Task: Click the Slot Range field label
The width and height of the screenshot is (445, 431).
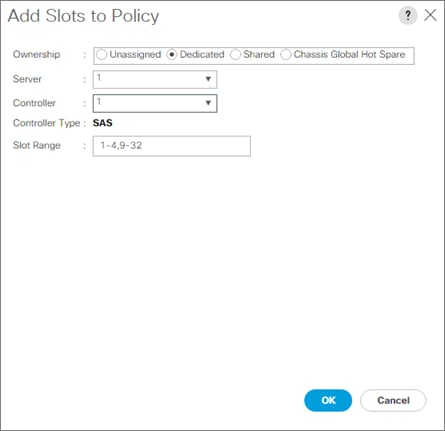Action: pos(37,145)
